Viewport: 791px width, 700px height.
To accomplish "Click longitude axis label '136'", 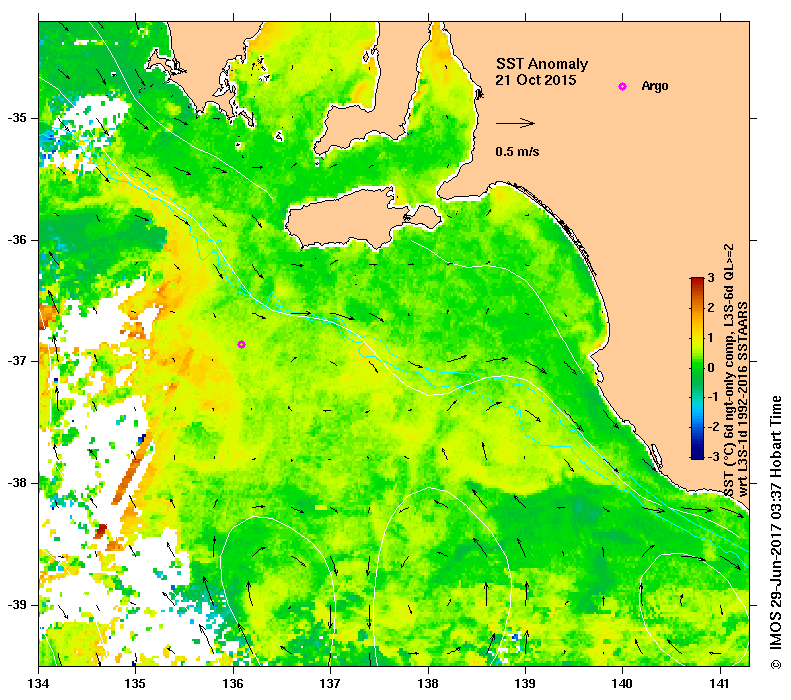I will tap(233, 684).
